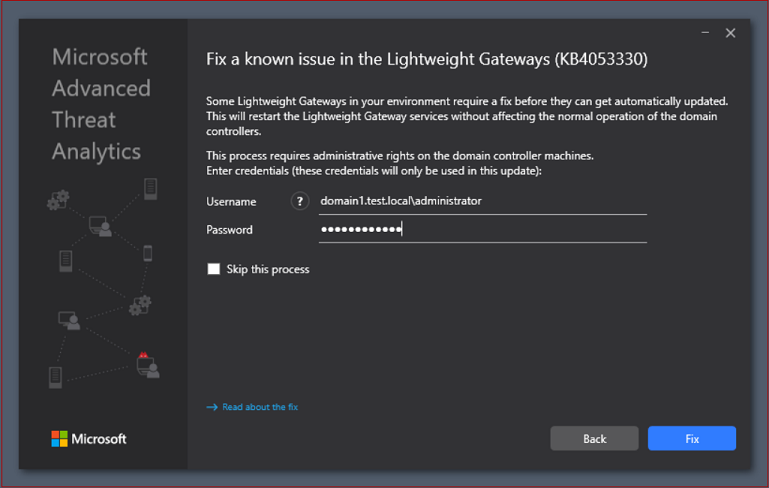
Task: Click the 'Password' label
Action: click(x=229, y=230)
